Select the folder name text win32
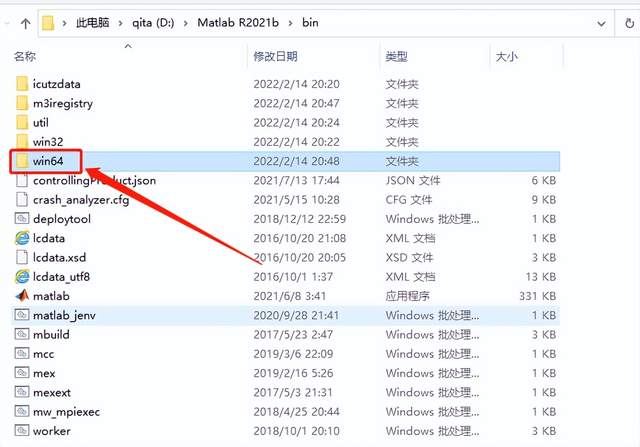This screenshot has width=640, height=447. [48, 142]
